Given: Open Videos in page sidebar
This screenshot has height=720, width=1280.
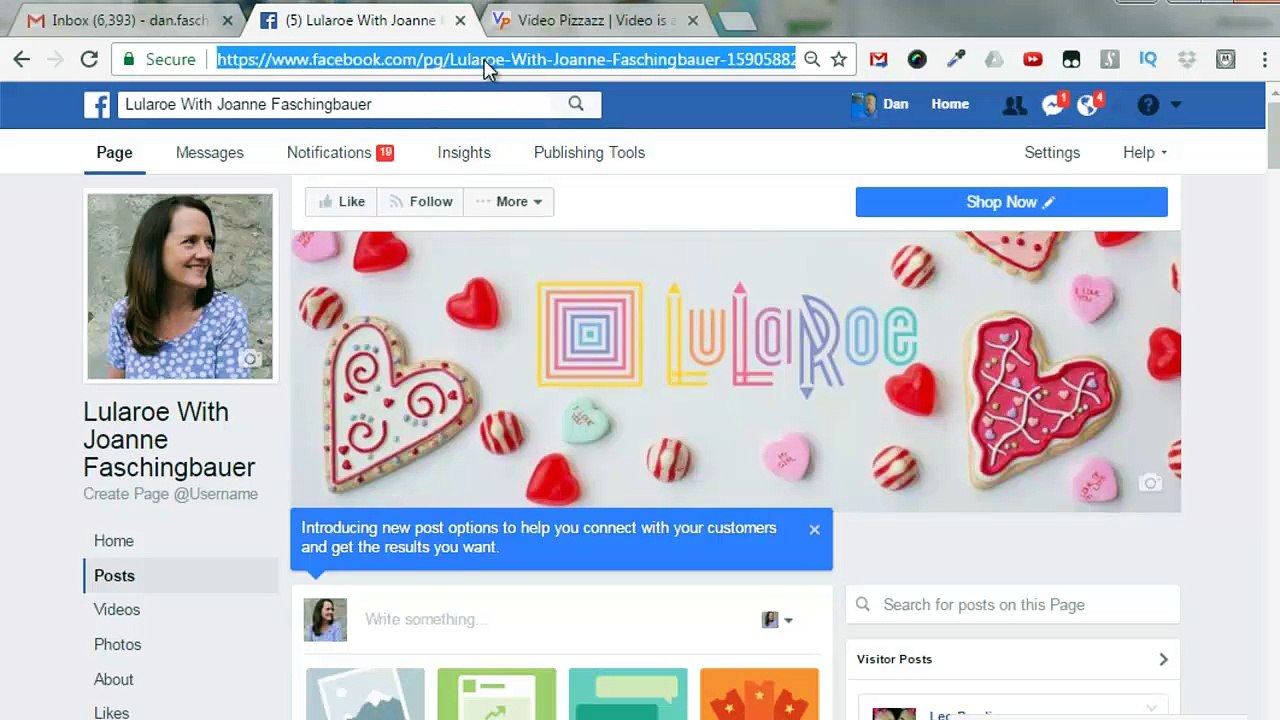Looking at the screenshot, I should point(117,610).
